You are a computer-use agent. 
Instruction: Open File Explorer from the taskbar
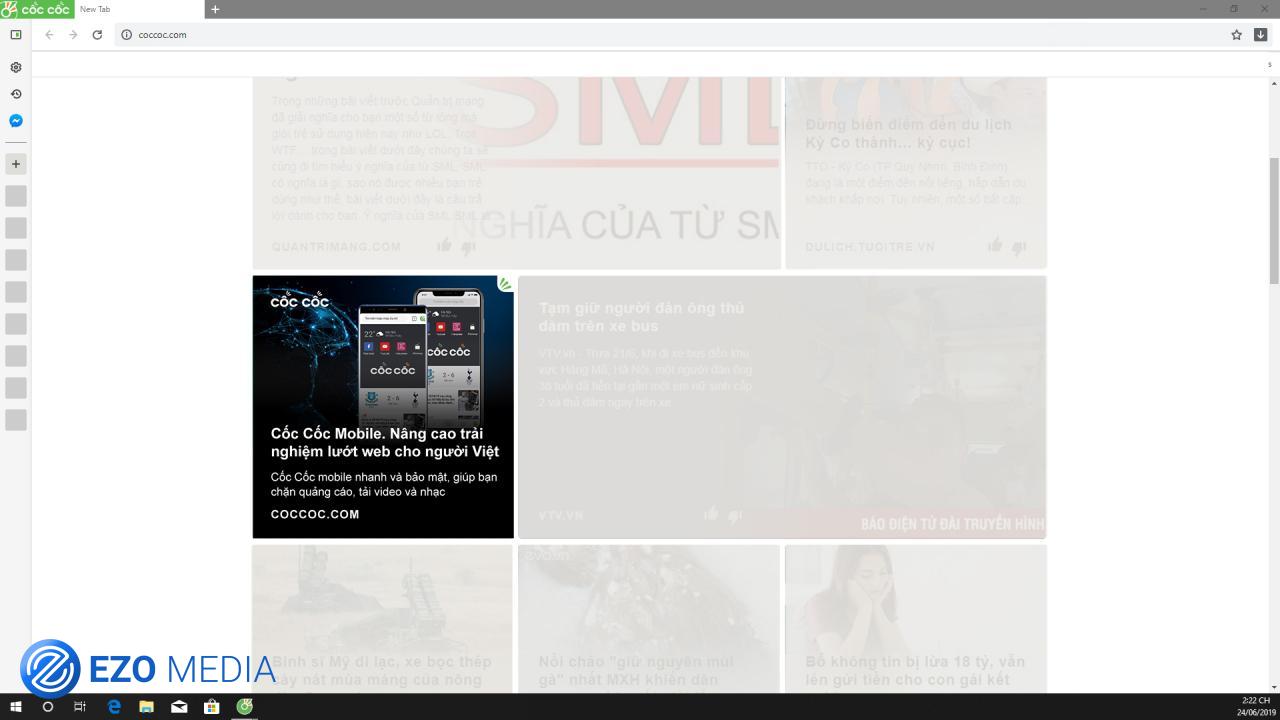pyautogui.click(x=146, y=707)
